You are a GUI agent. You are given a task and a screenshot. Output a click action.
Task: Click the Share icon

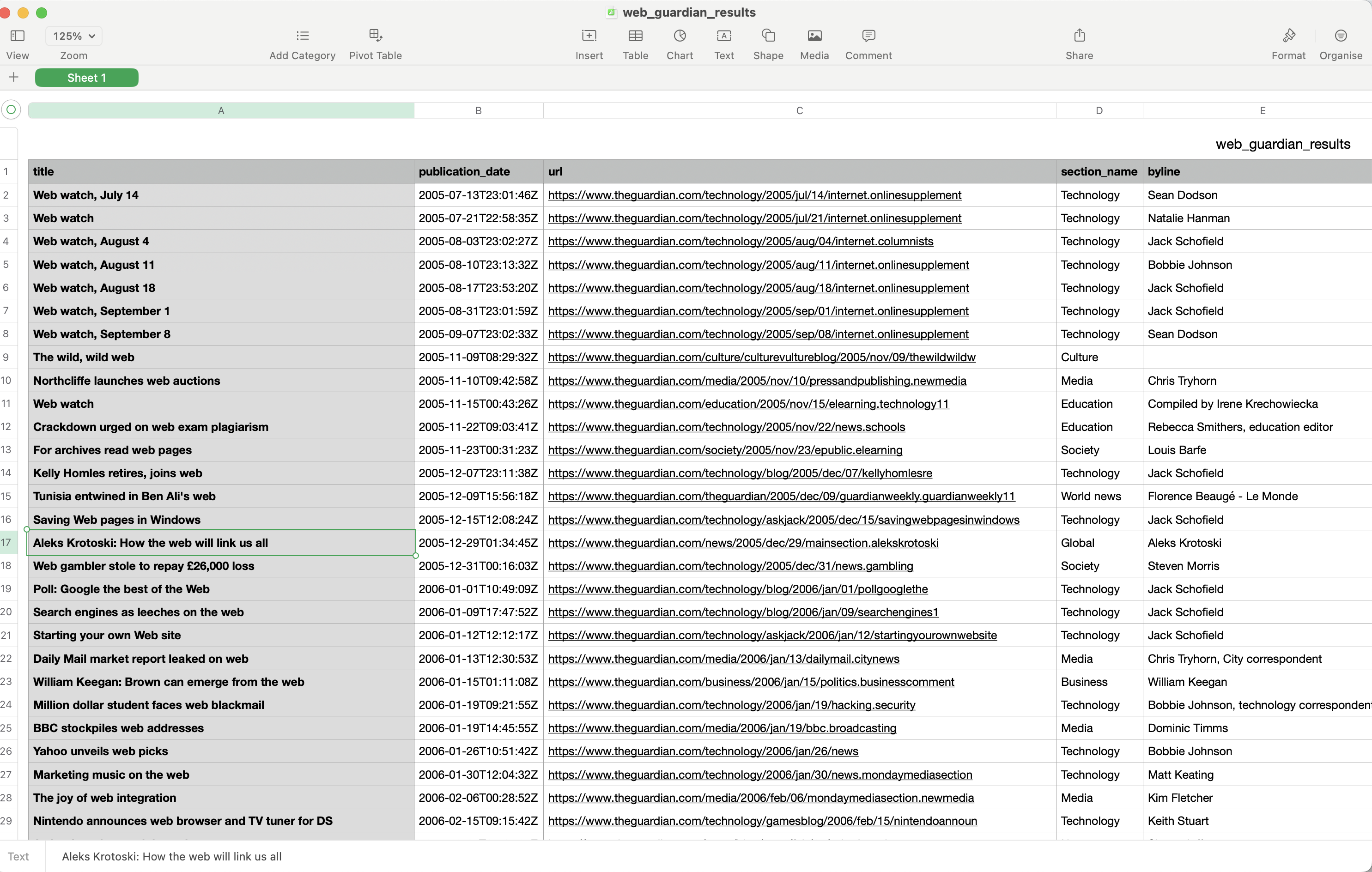(x=1079, y=36)
